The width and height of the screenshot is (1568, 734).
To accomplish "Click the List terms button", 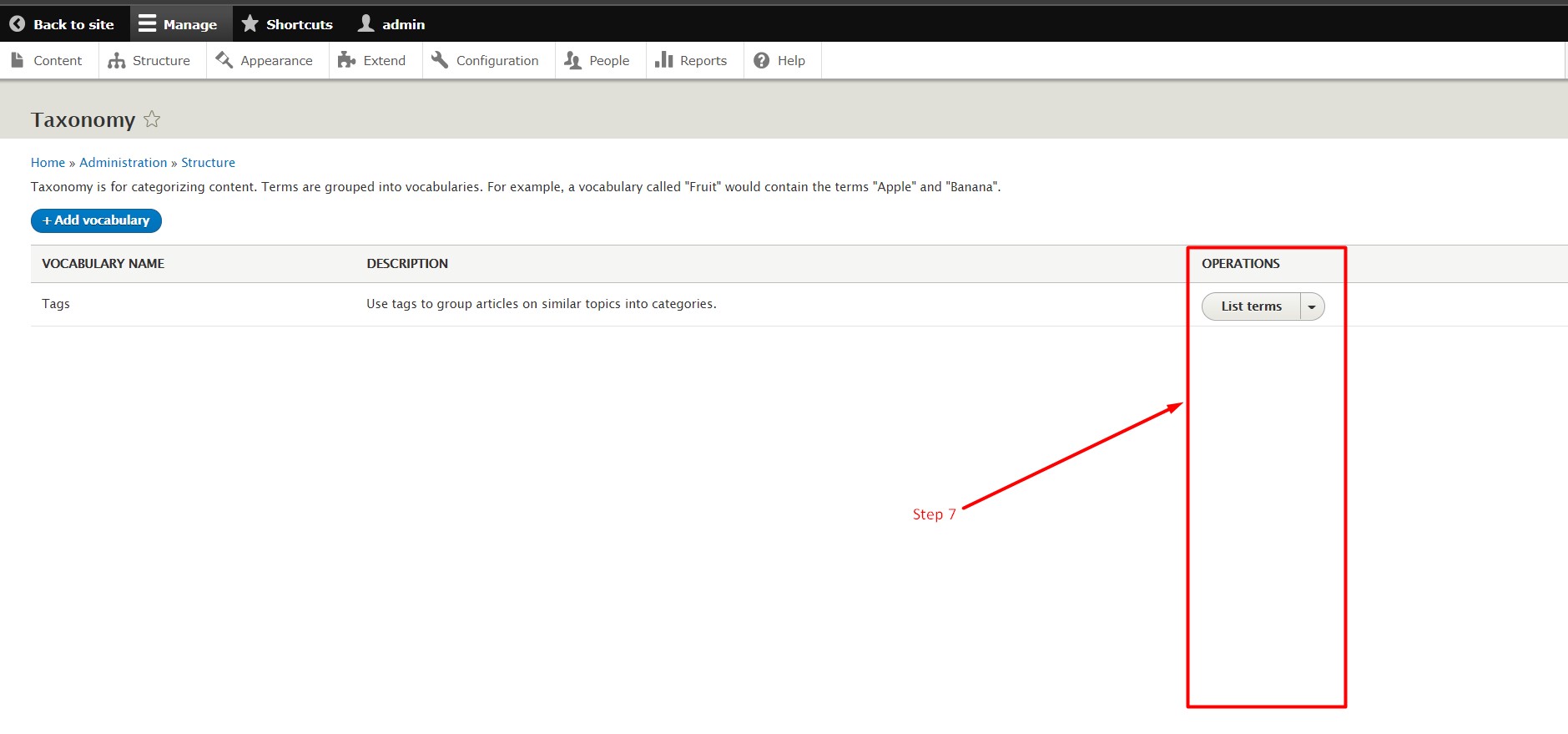I will pyautogui.click(x=1251, y=306).
